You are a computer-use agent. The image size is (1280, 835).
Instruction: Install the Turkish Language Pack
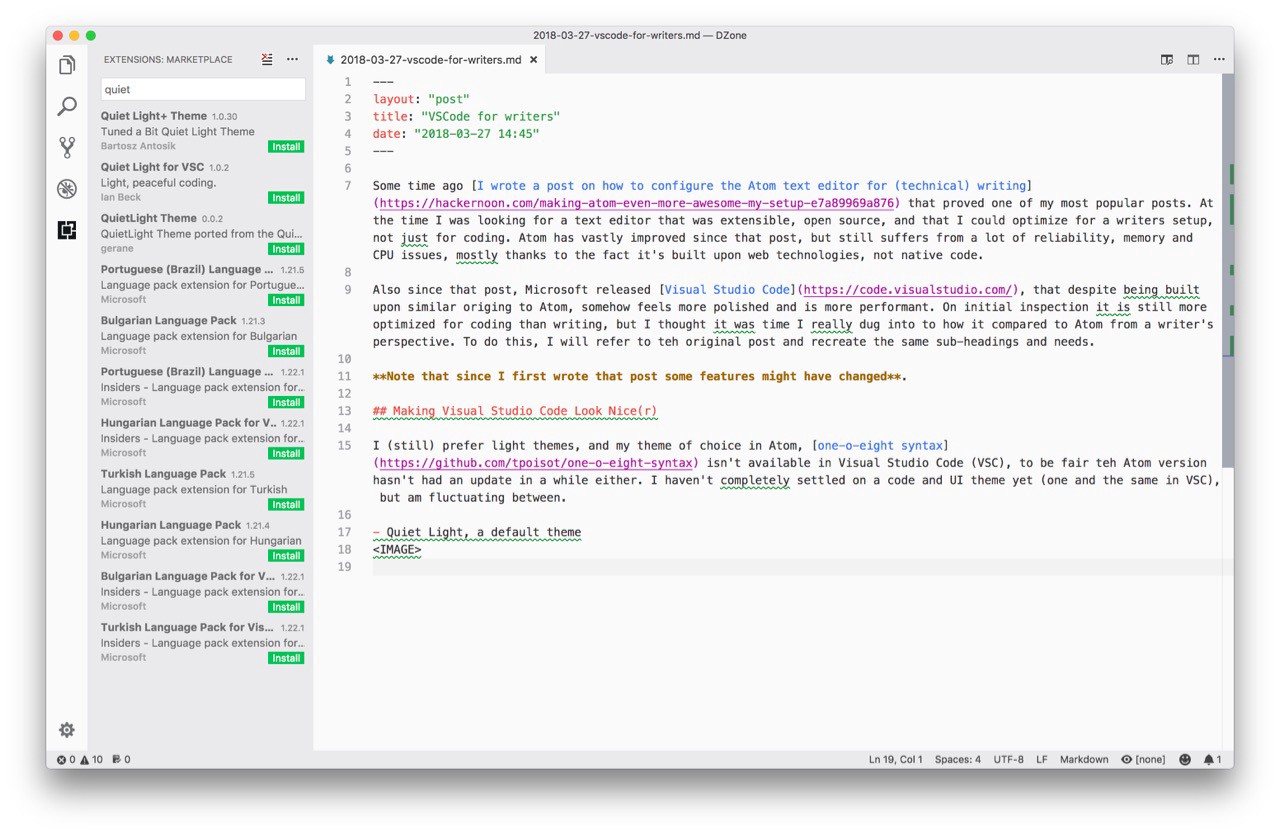[286, 505]
